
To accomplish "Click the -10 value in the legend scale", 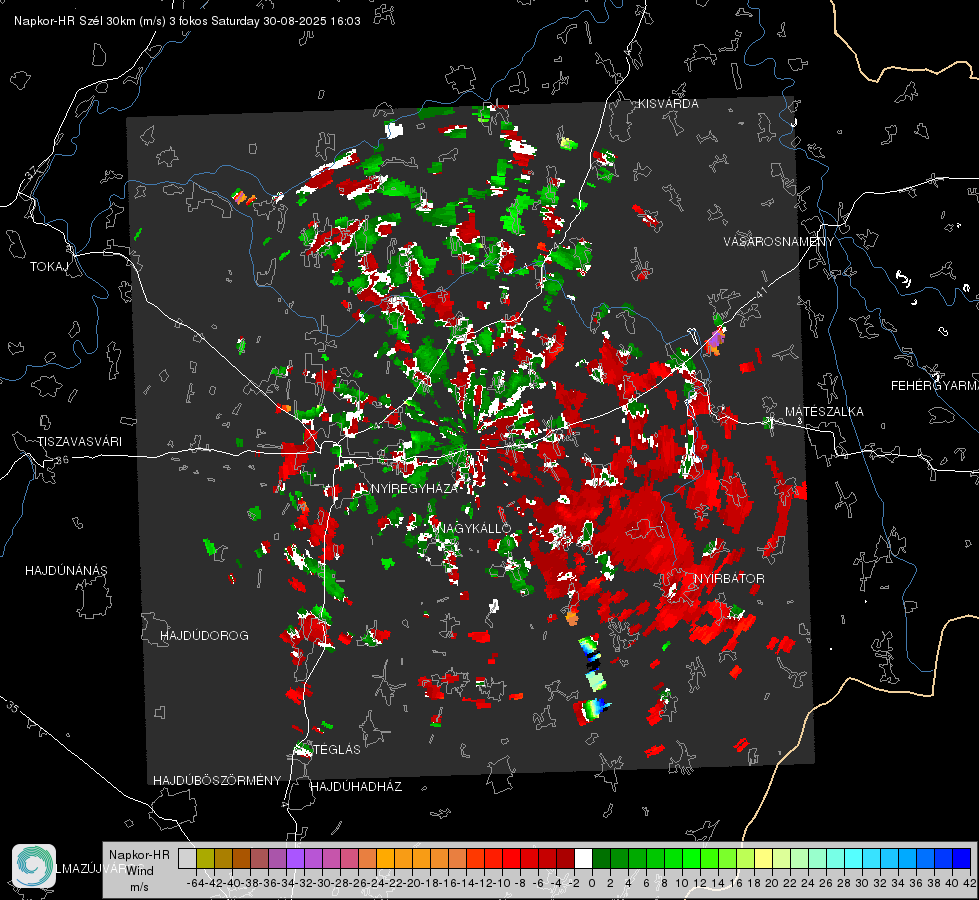I will [501, 883].
